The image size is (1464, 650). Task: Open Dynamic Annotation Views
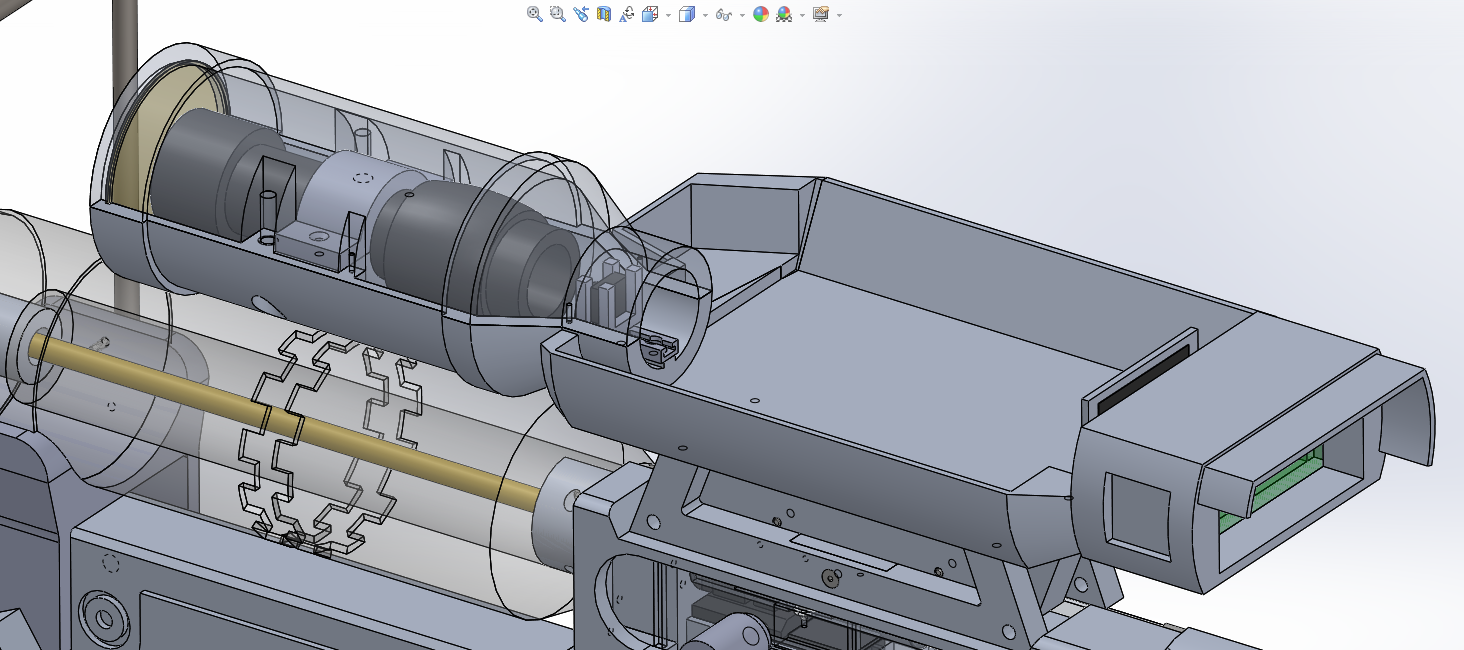pos(627,14)
